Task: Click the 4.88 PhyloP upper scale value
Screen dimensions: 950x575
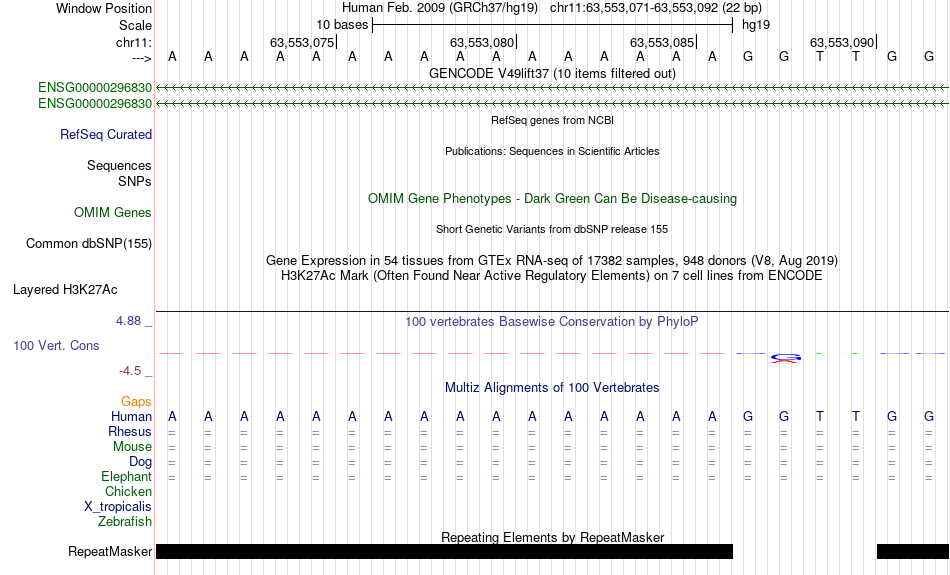Action: [x=128, y=321]
